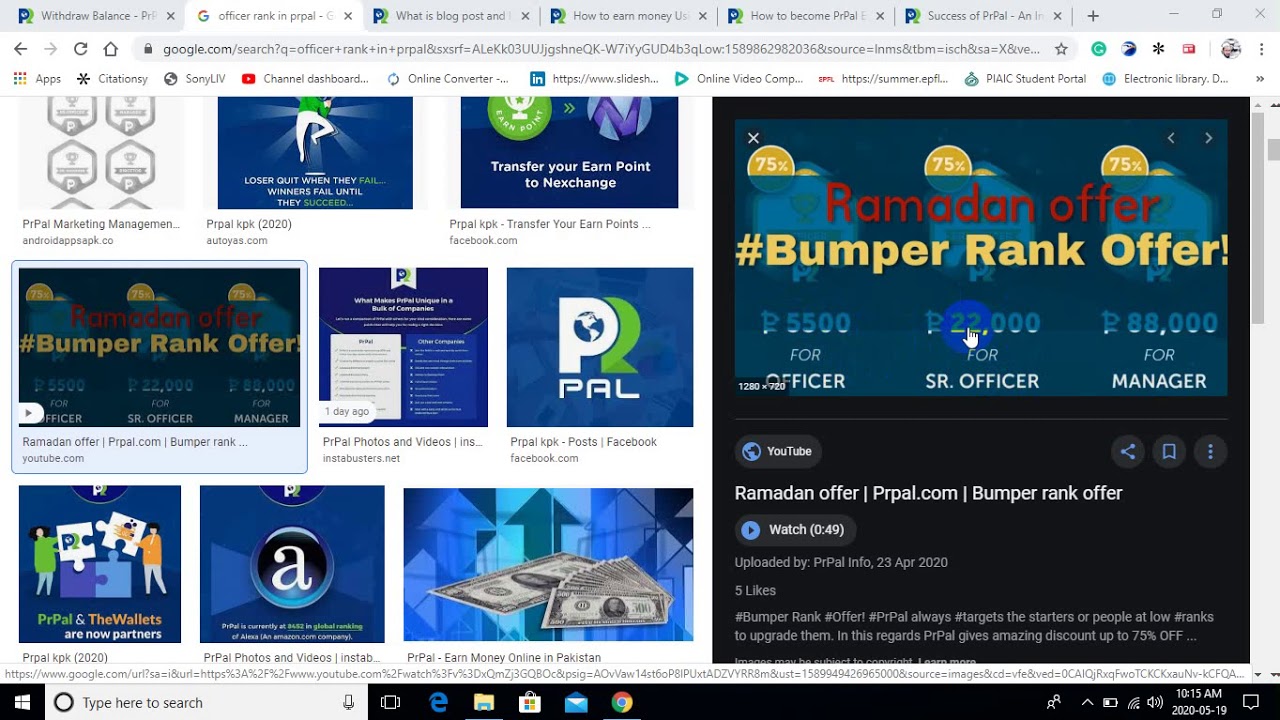Open the Mail app from taskbar
Viewport: 1280px width, 720px height.
point(576,703)
